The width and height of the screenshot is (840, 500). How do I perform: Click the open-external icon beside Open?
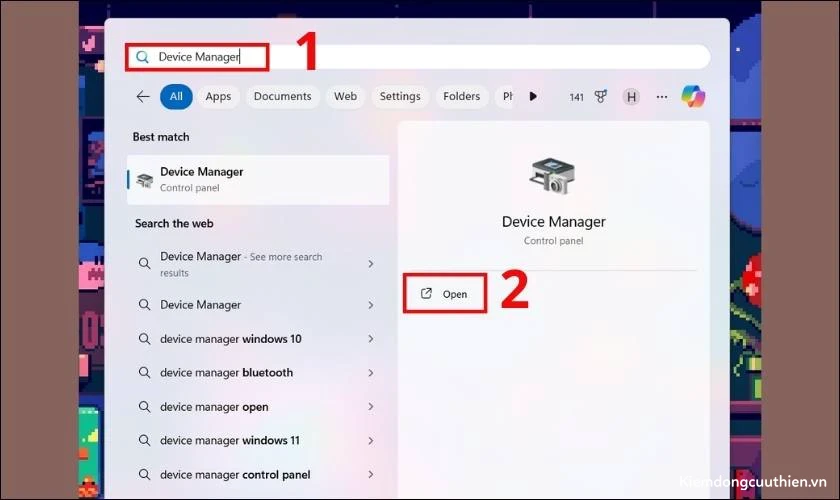click(x=426, y=293)
